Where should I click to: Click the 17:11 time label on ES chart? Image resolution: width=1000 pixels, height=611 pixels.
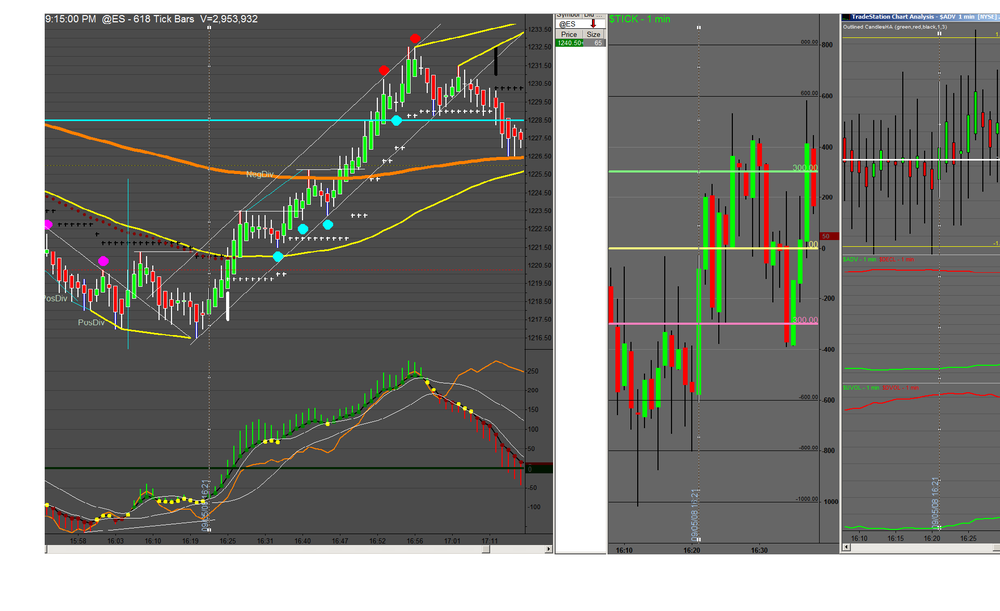(x=490, y=541)
